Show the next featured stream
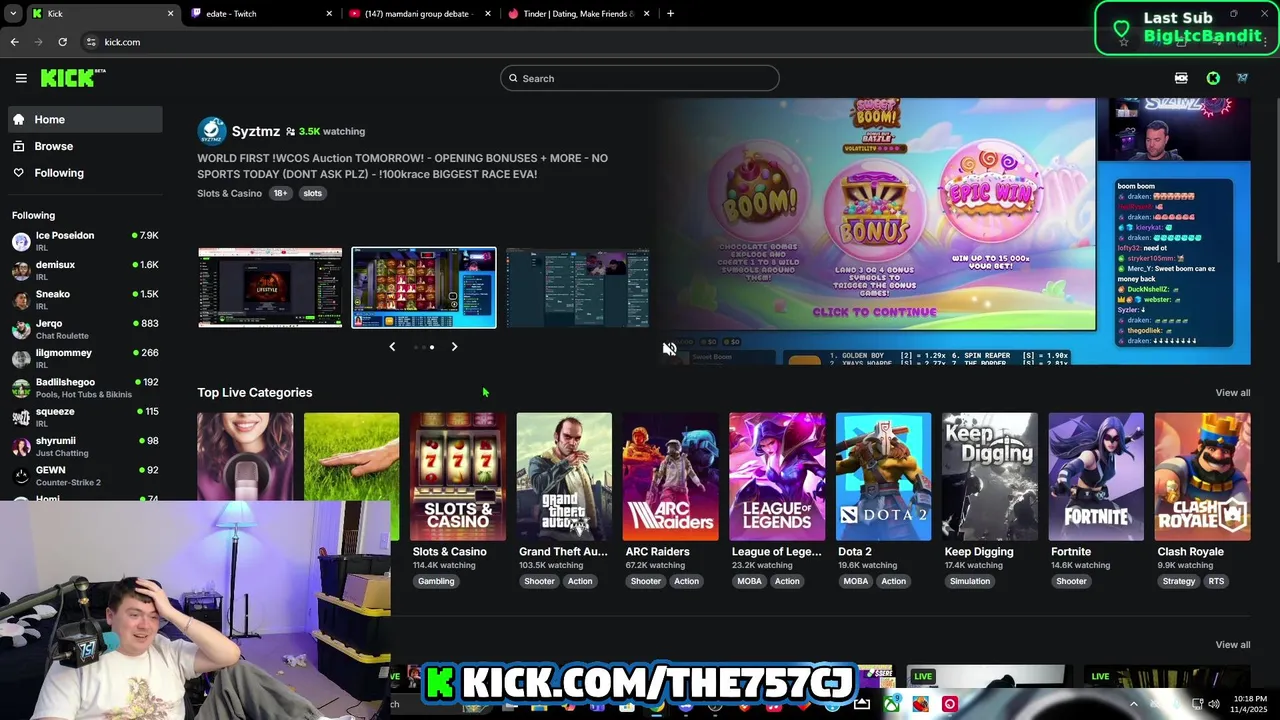This screenshot has height=720, width=1280. (x=454, y=347)
